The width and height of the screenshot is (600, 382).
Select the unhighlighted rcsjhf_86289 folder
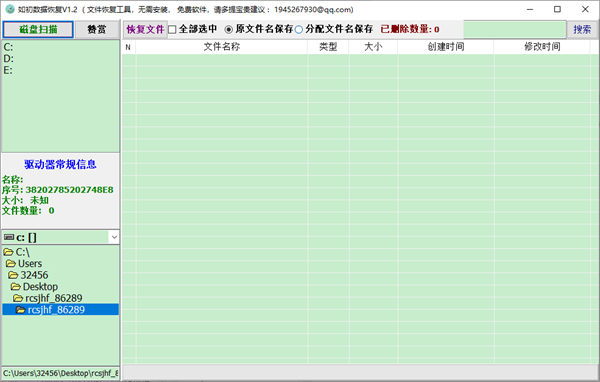(x=48, y=298)
